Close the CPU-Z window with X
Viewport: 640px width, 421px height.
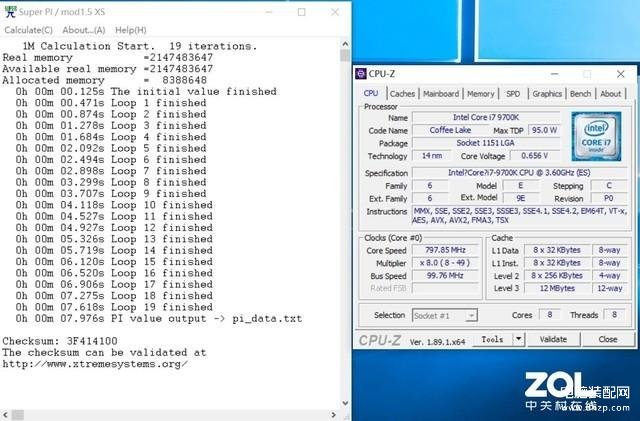pos(620,74)
